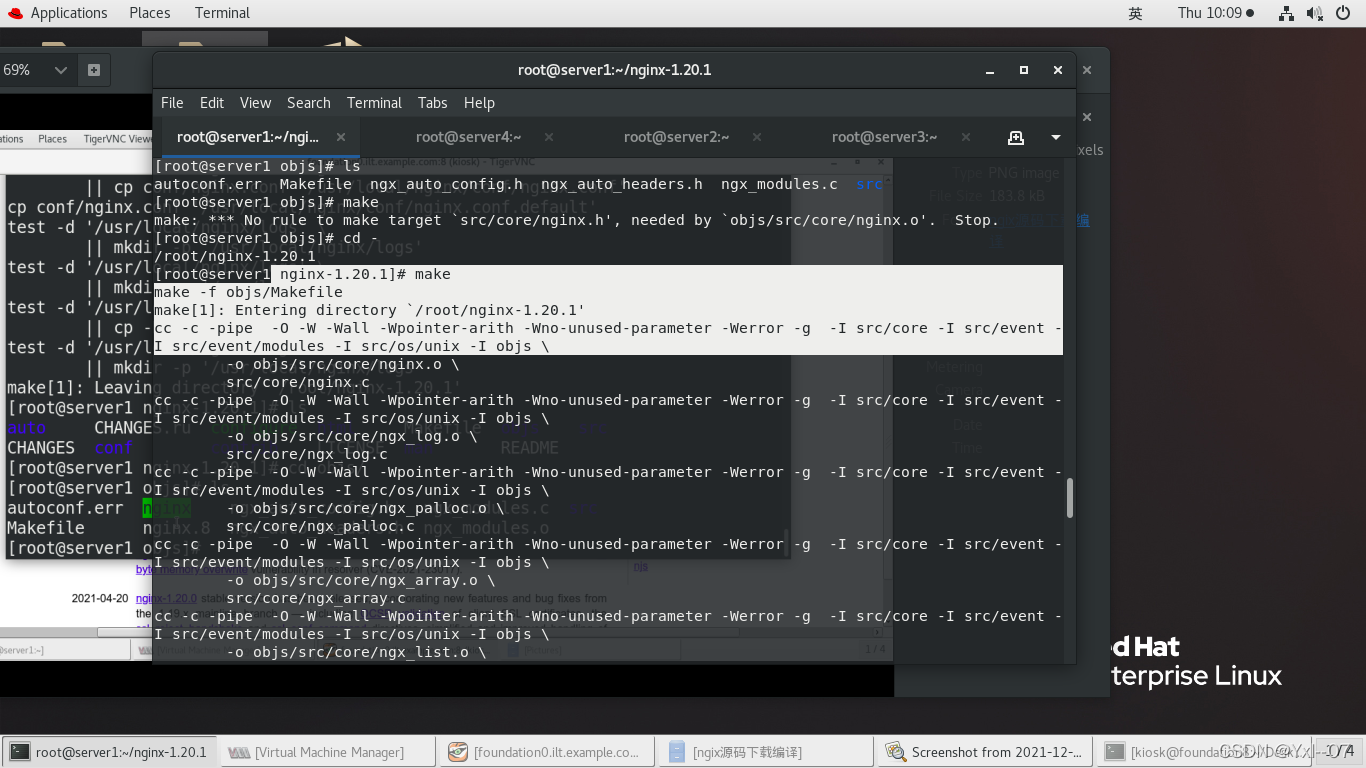This screenshot has width=1366, height=768.
Task: Click 'src/core/ngx_log.c' in terminal output
Action: [306, 454]
